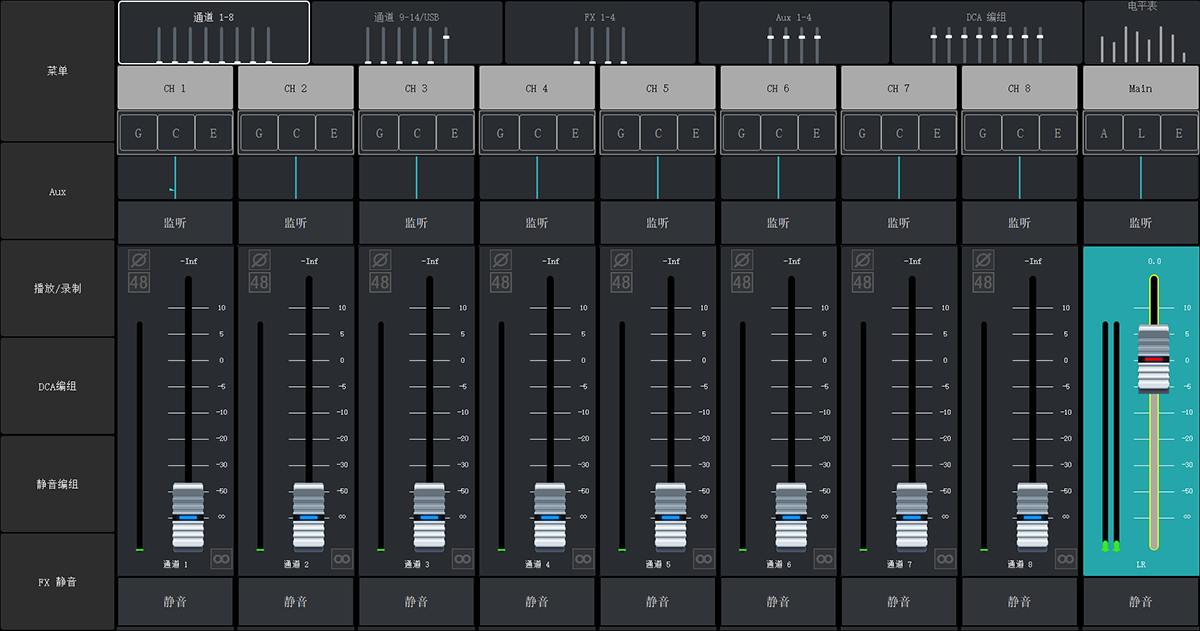This screenshot has width=1200, height=631.
Task: Switch to FX 1-4 tab
Action: [601, 33]
